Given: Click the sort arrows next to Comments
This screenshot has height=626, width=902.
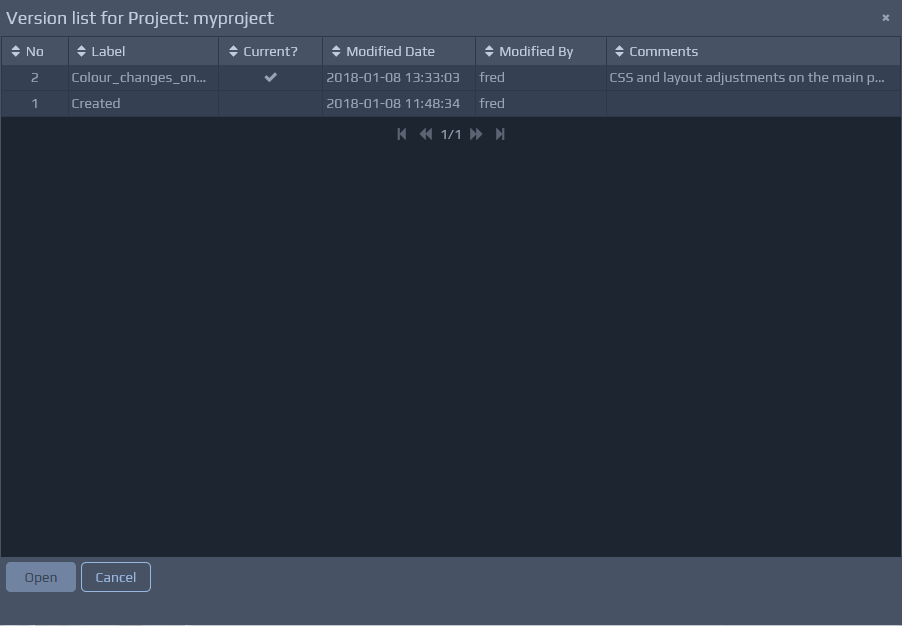Looking at the screenshot, I should point(619,51).
